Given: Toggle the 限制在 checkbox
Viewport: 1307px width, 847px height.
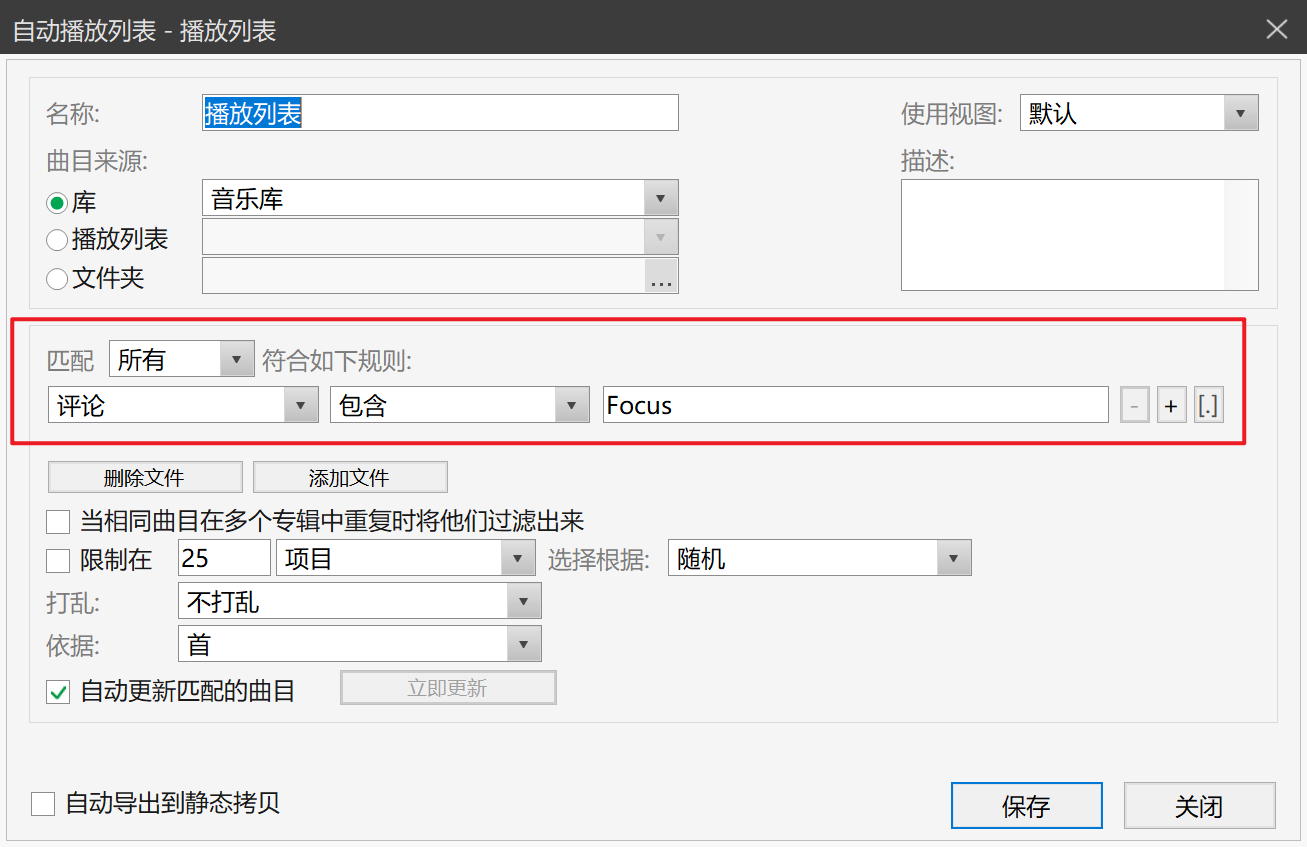Looking at the screenshot, I should 59,560.
